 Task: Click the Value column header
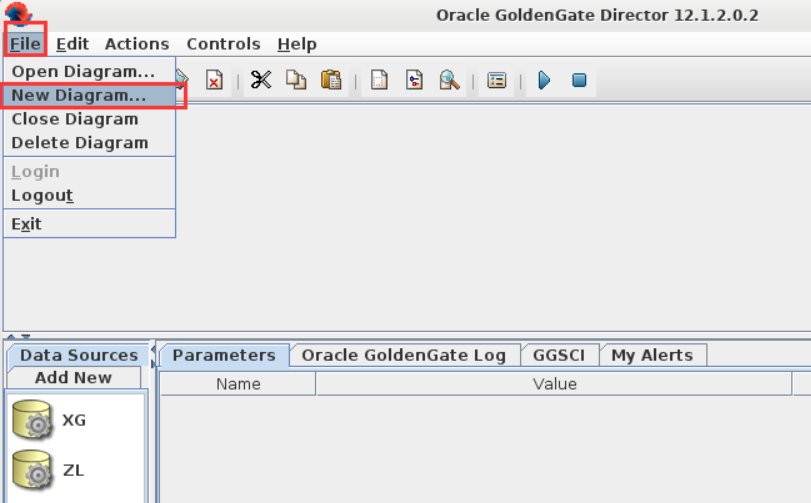pyautogui.click(x=554, y=384)
